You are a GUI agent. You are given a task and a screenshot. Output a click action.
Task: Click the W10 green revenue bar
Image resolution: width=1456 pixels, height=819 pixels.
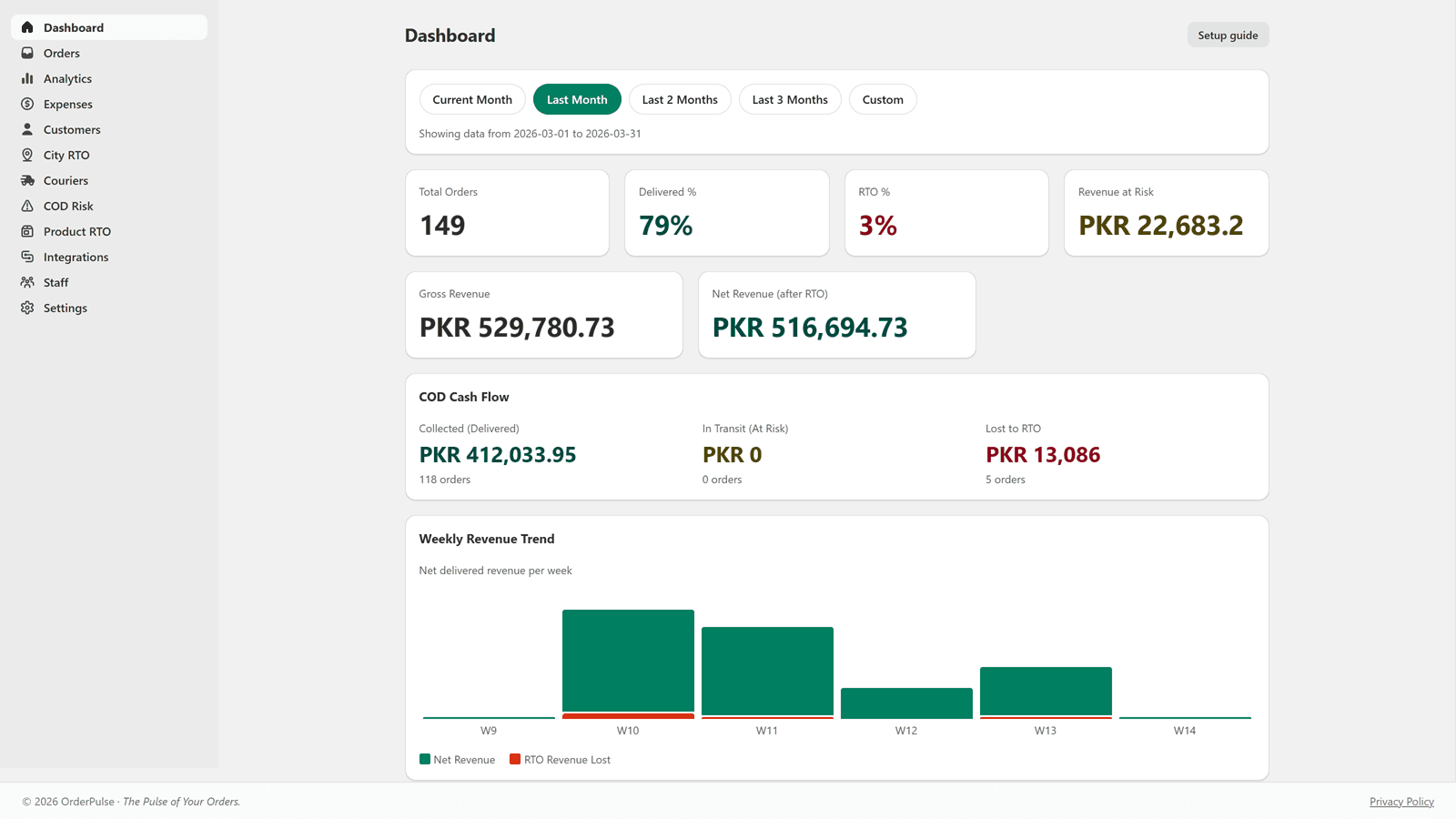click(628, 661)
